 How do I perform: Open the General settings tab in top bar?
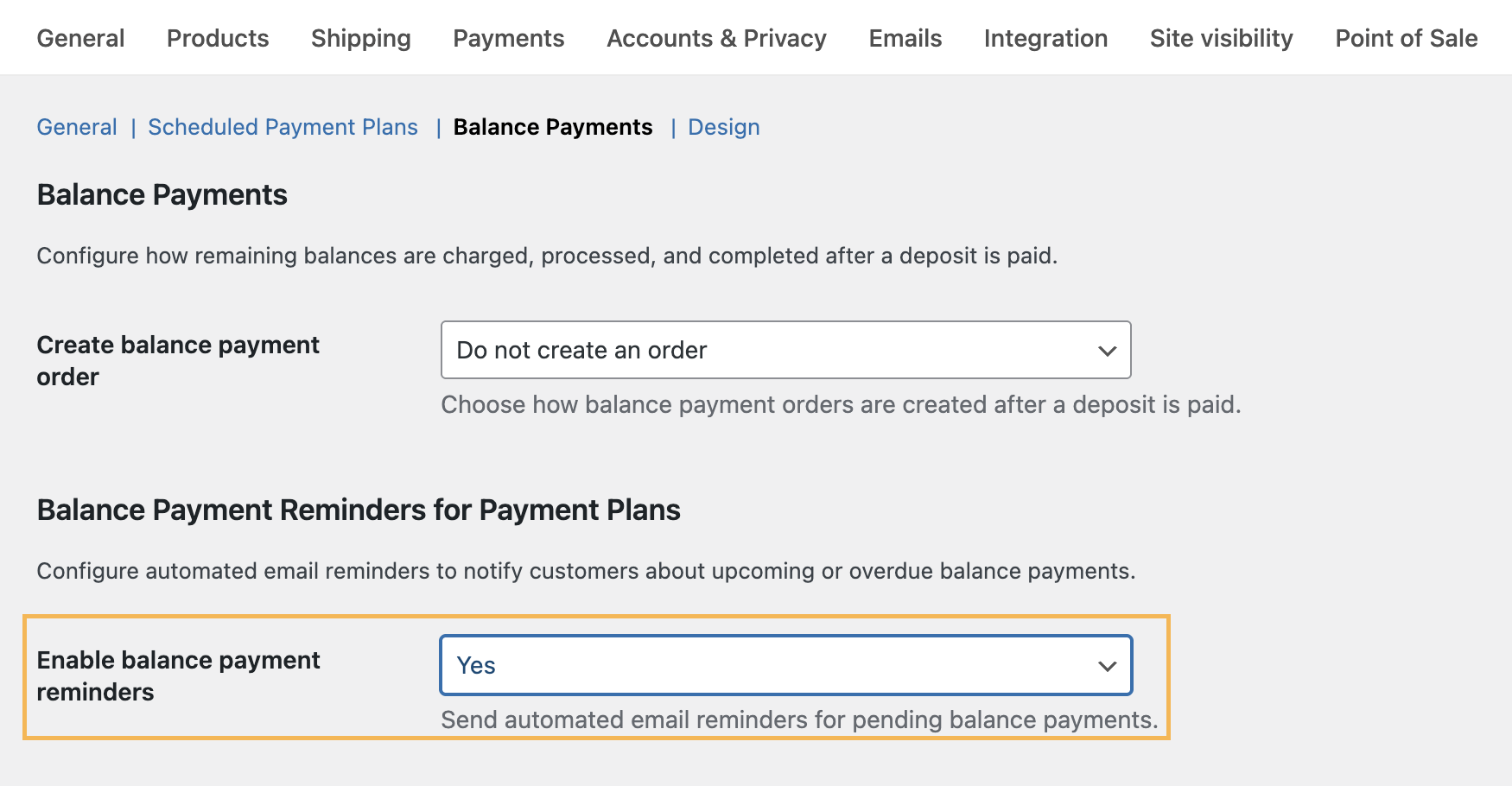(x=80, y=38)
